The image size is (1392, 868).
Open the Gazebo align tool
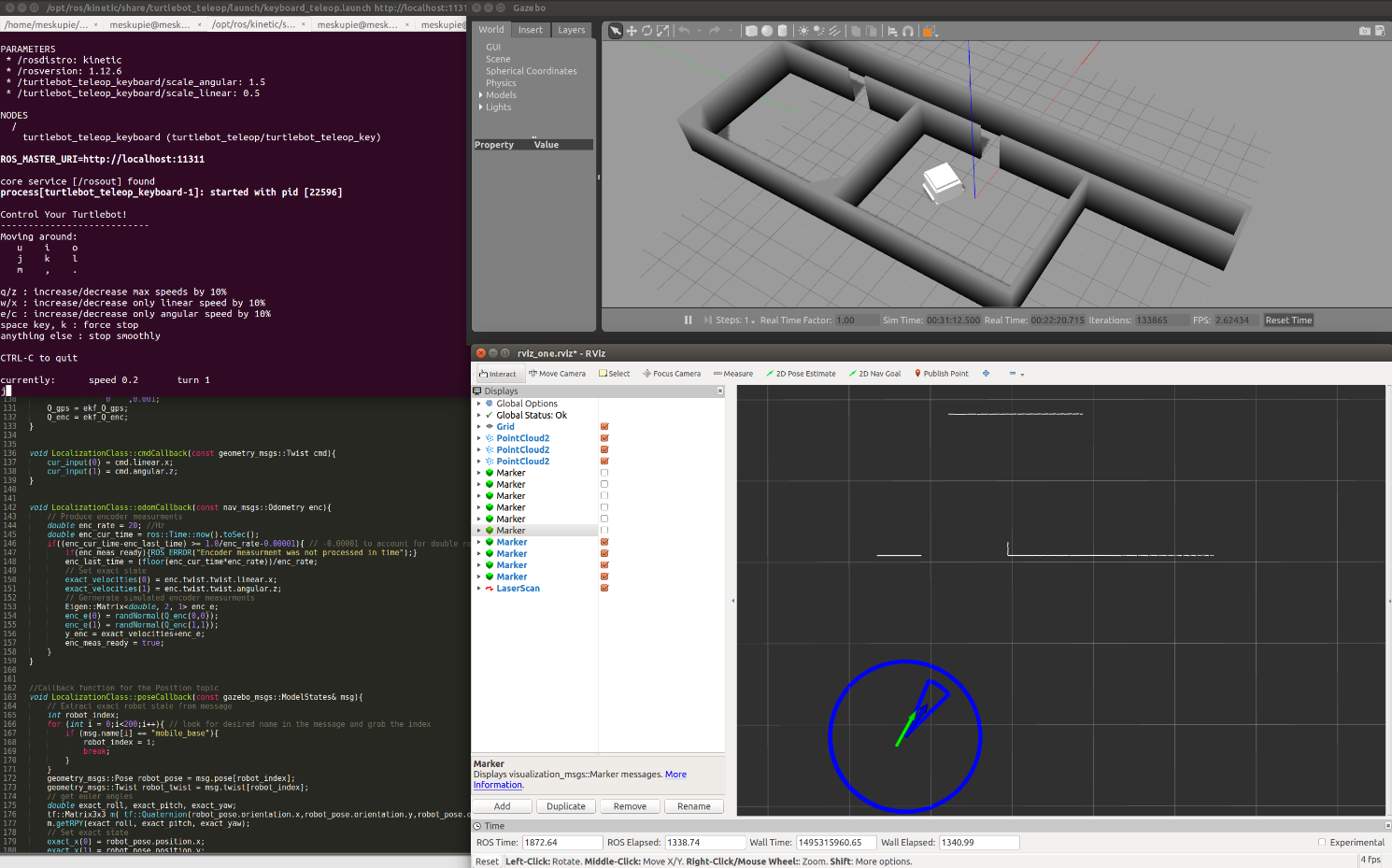tap(892, 31)
